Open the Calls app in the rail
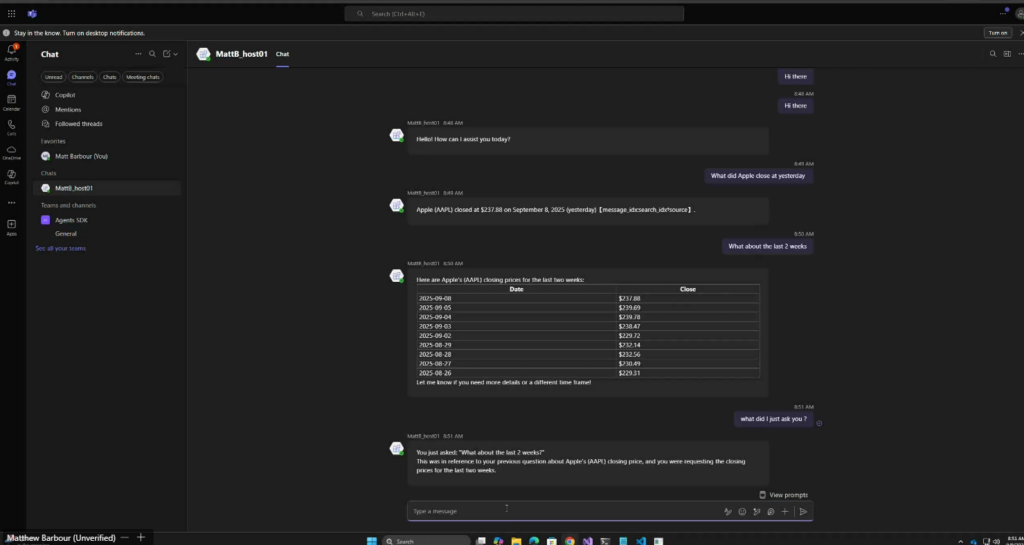1024x545 pixels. pyautogui.click(x=12, y=127)
